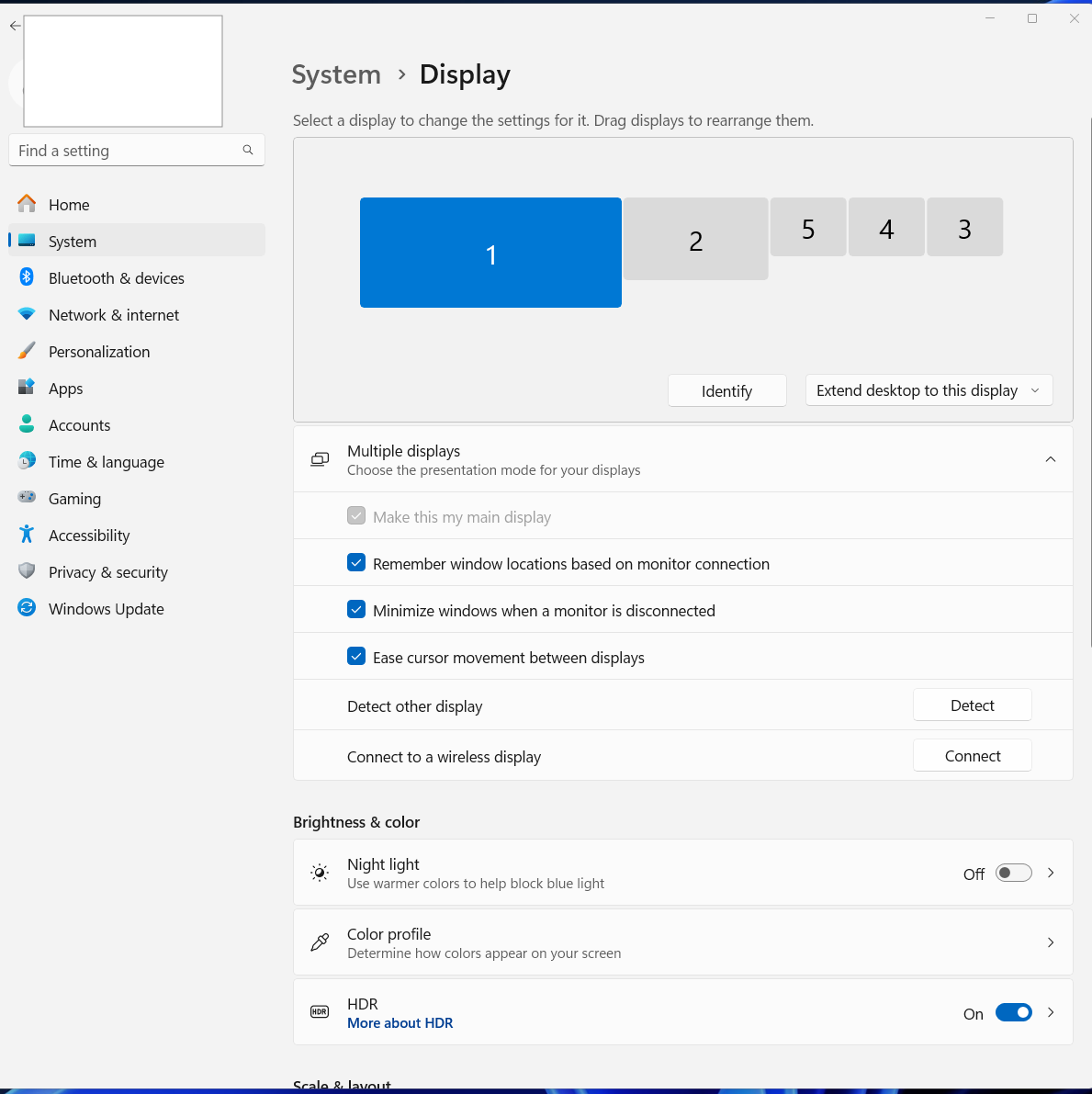Click the Network wifi icon
Screen dimensions: 1092x1094
27,314
